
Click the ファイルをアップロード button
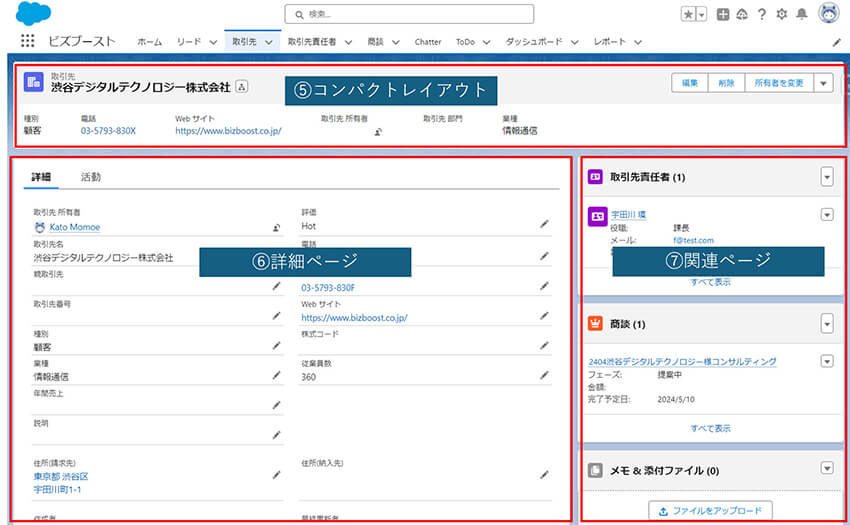[x=711, y=511]
